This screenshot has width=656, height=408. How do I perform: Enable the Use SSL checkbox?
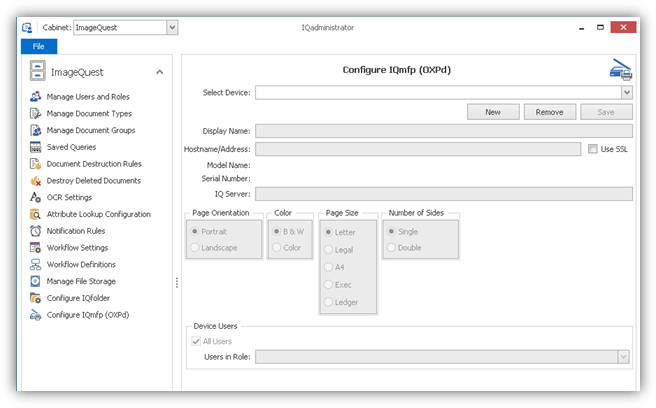(592, 149)
